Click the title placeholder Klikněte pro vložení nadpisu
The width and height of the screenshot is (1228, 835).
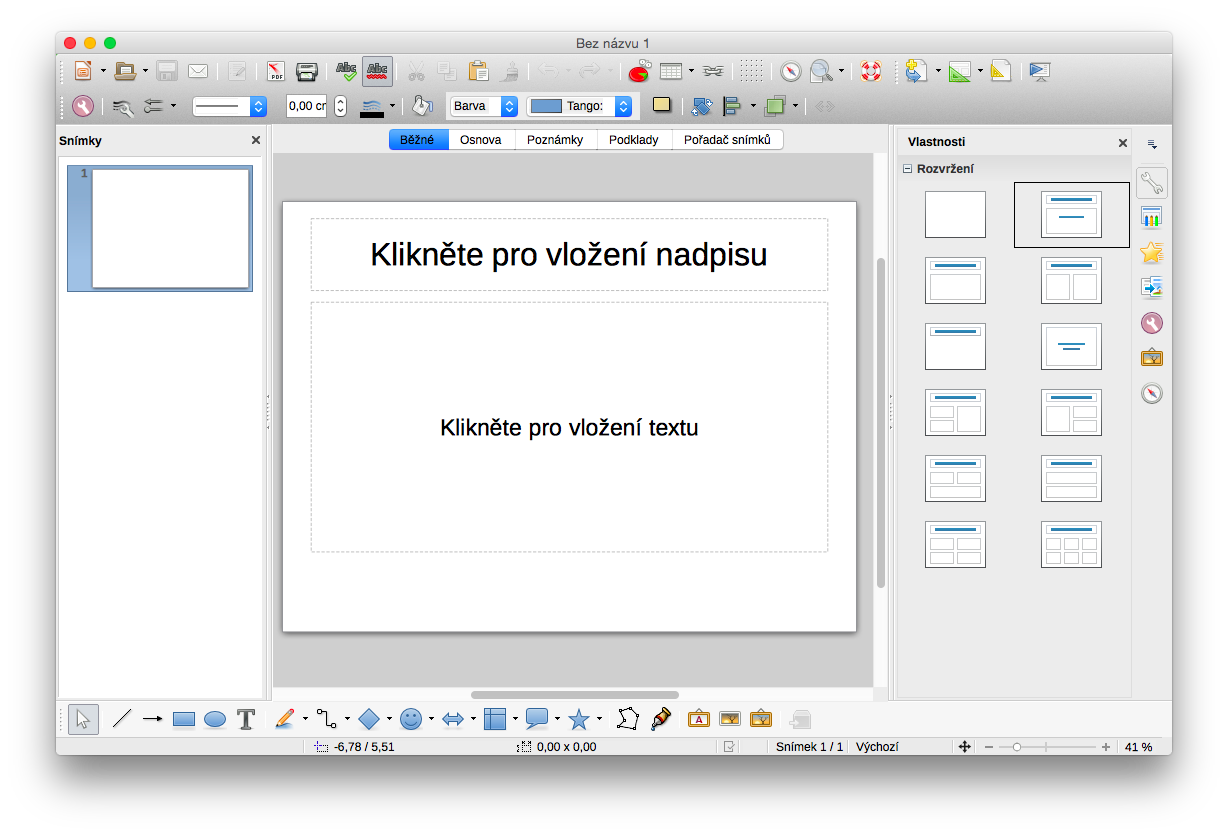[568, 255]
